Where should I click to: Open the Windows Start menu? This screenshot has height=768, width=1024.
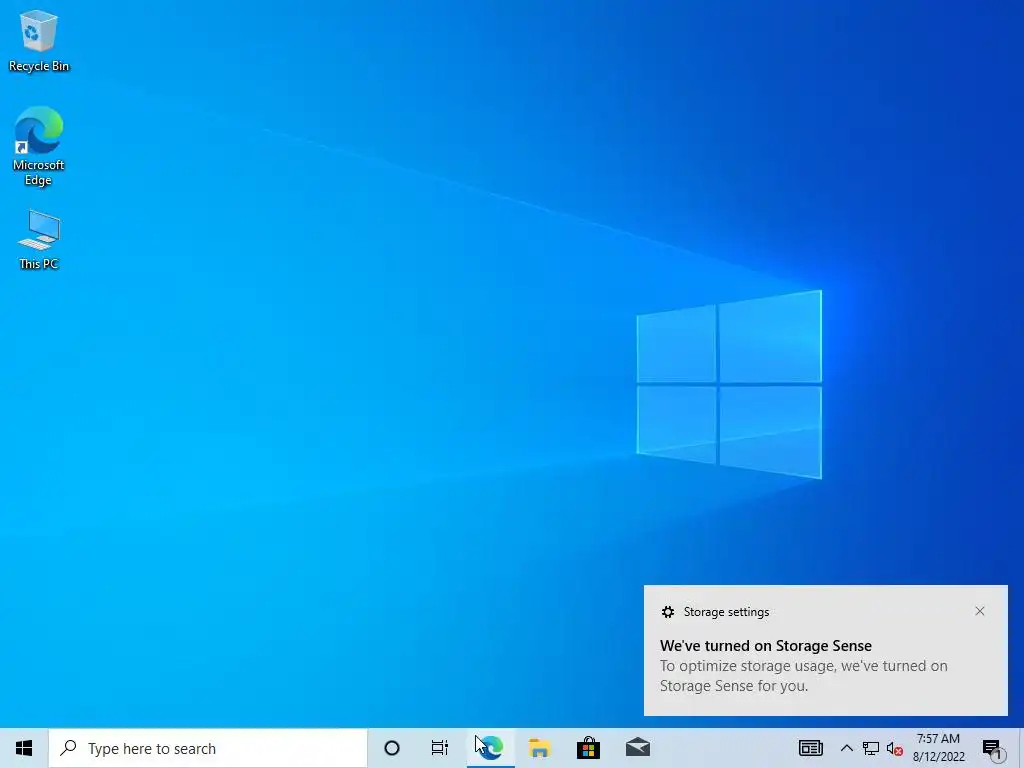[24, 748]
